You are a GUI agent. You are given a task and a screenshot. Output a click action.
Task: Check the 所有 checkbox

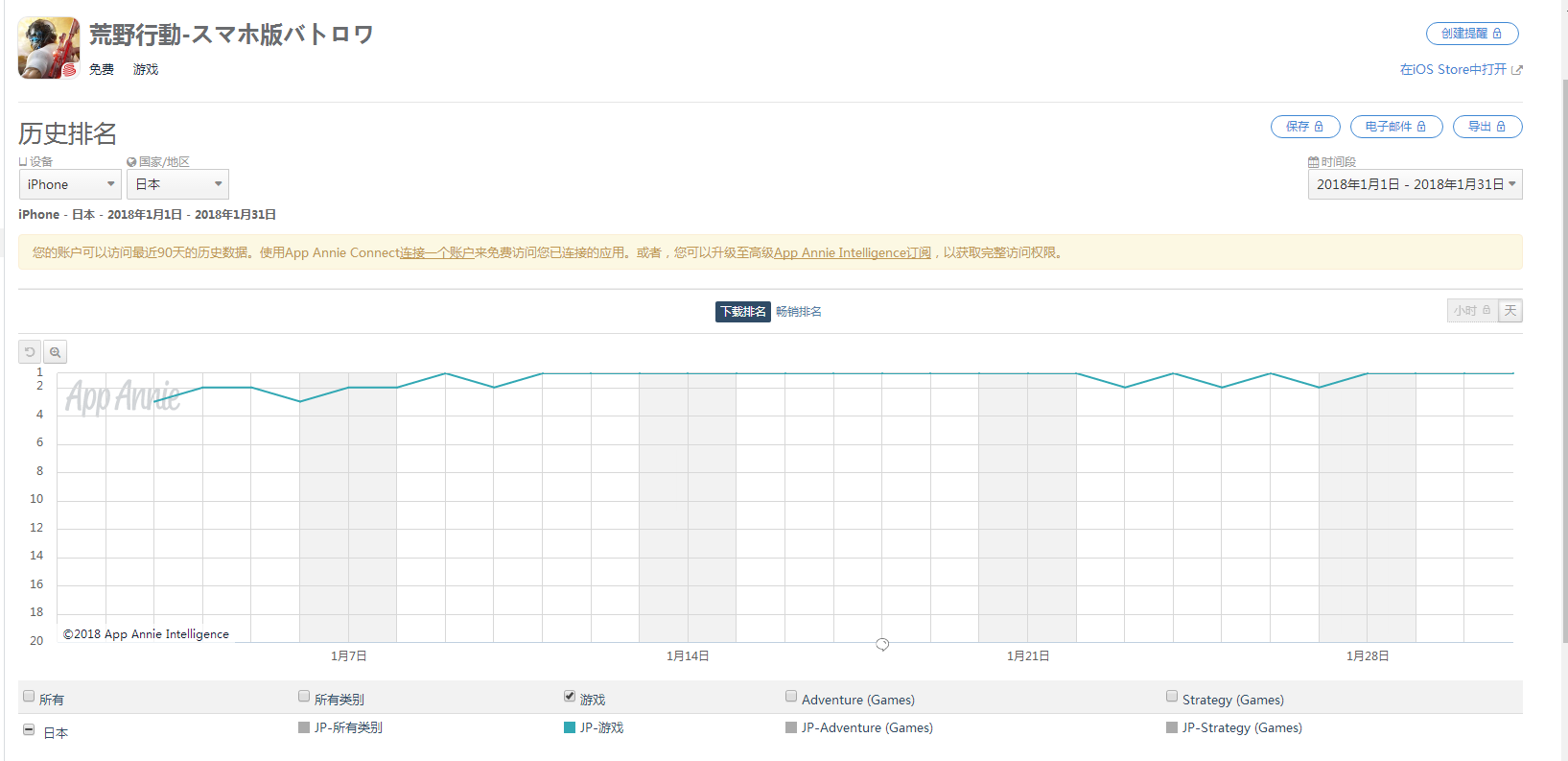tap(29, 697)
